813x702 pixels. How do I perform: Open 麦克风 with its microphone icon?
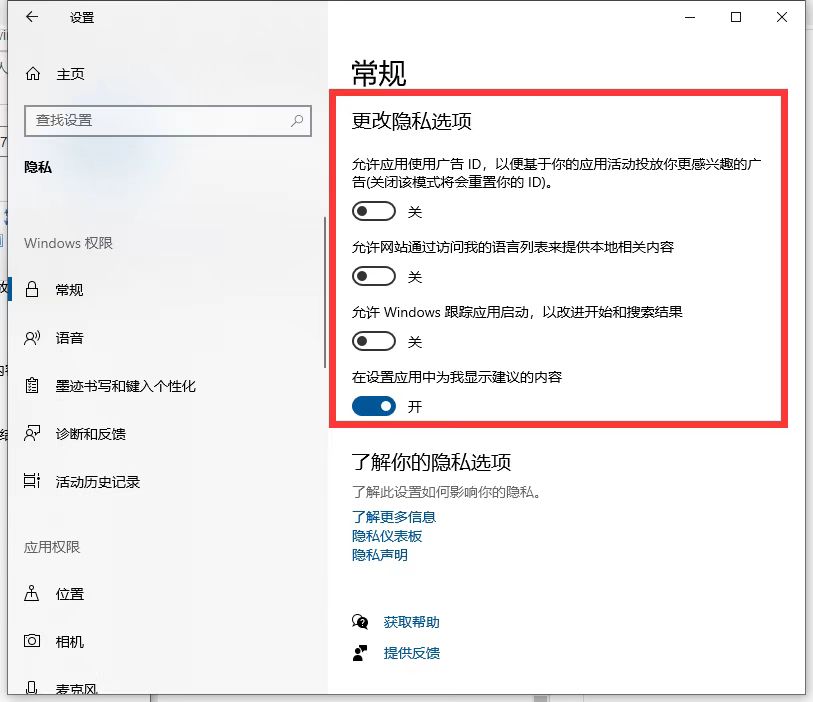pyautogui.click(x=31, y=688)
